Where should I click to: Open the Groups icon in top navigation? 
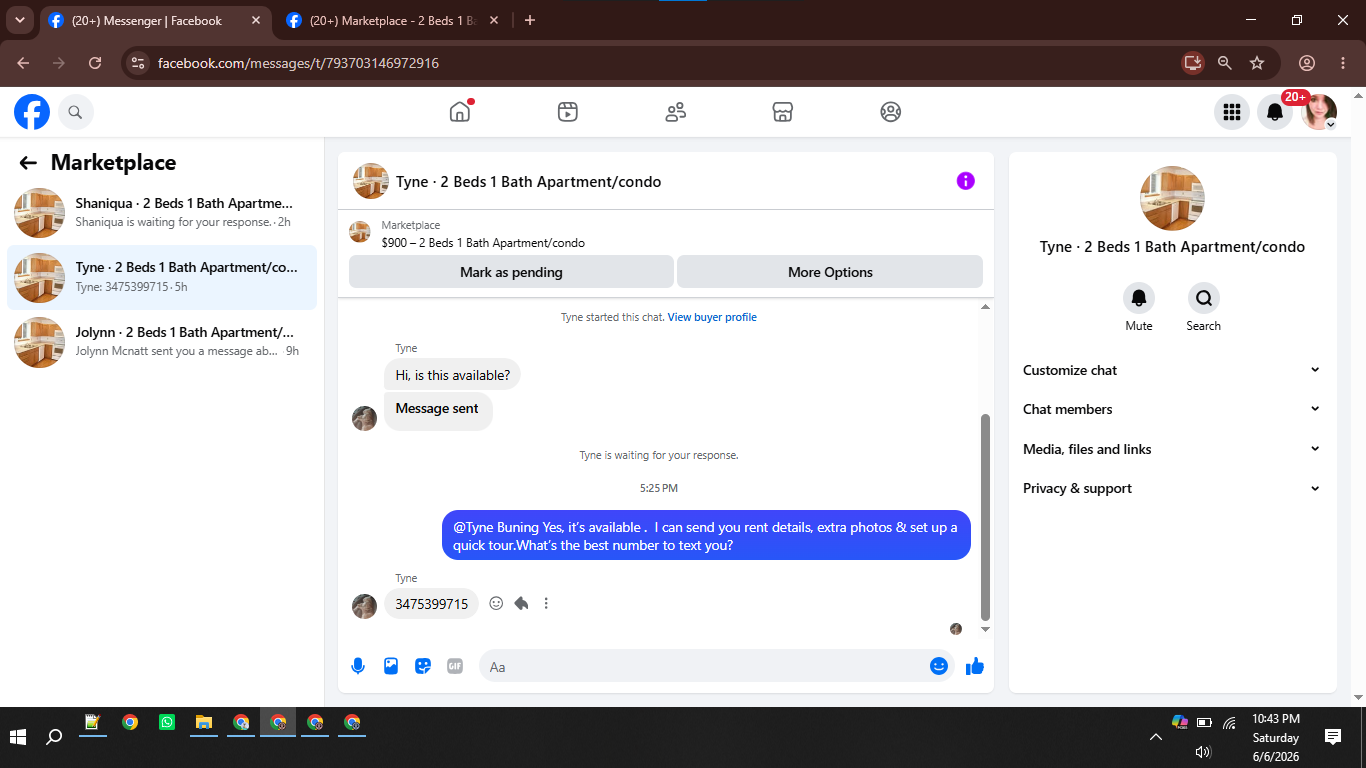point(891,112)
